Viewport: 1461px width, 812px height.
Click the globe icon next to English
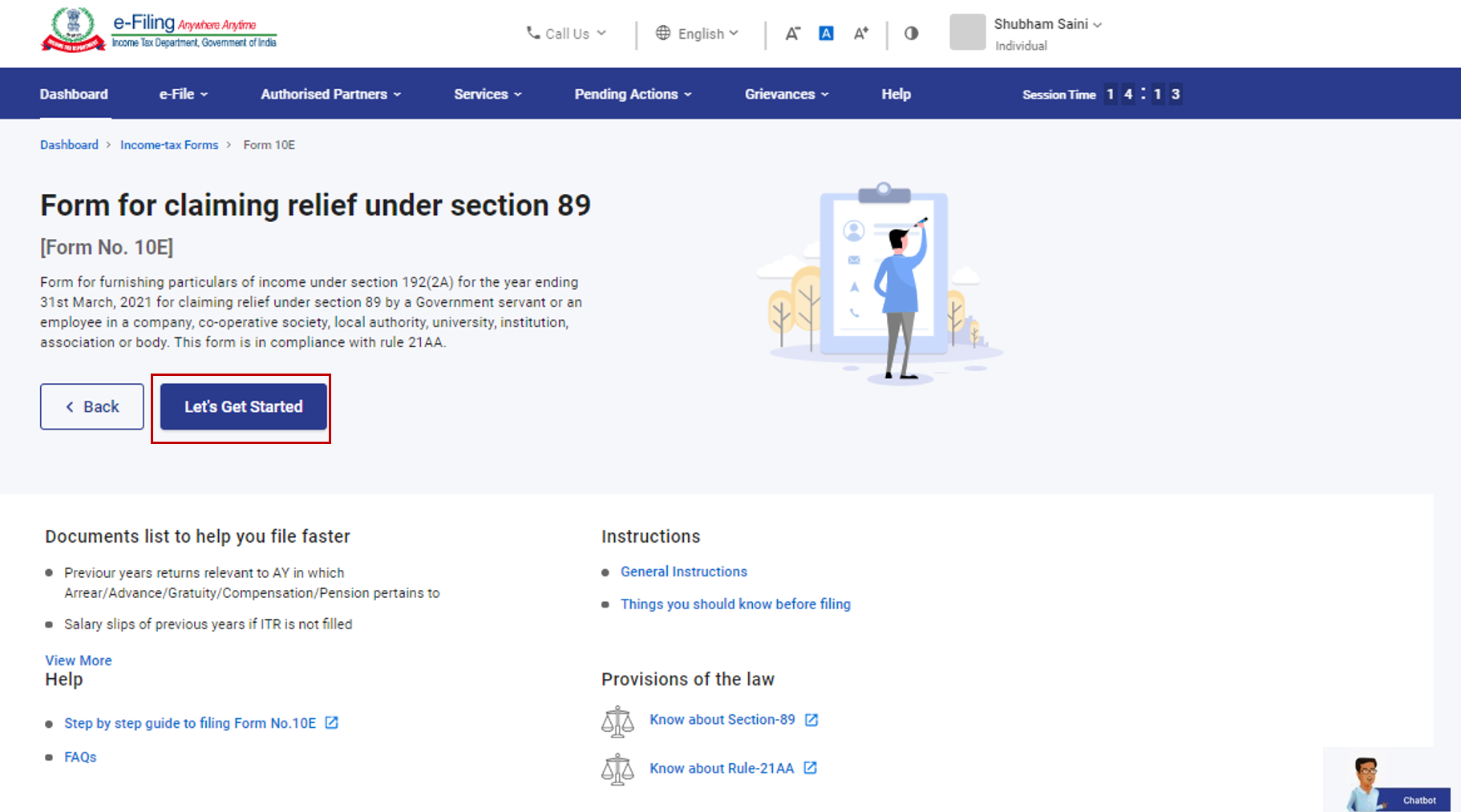tap(662, 33)
